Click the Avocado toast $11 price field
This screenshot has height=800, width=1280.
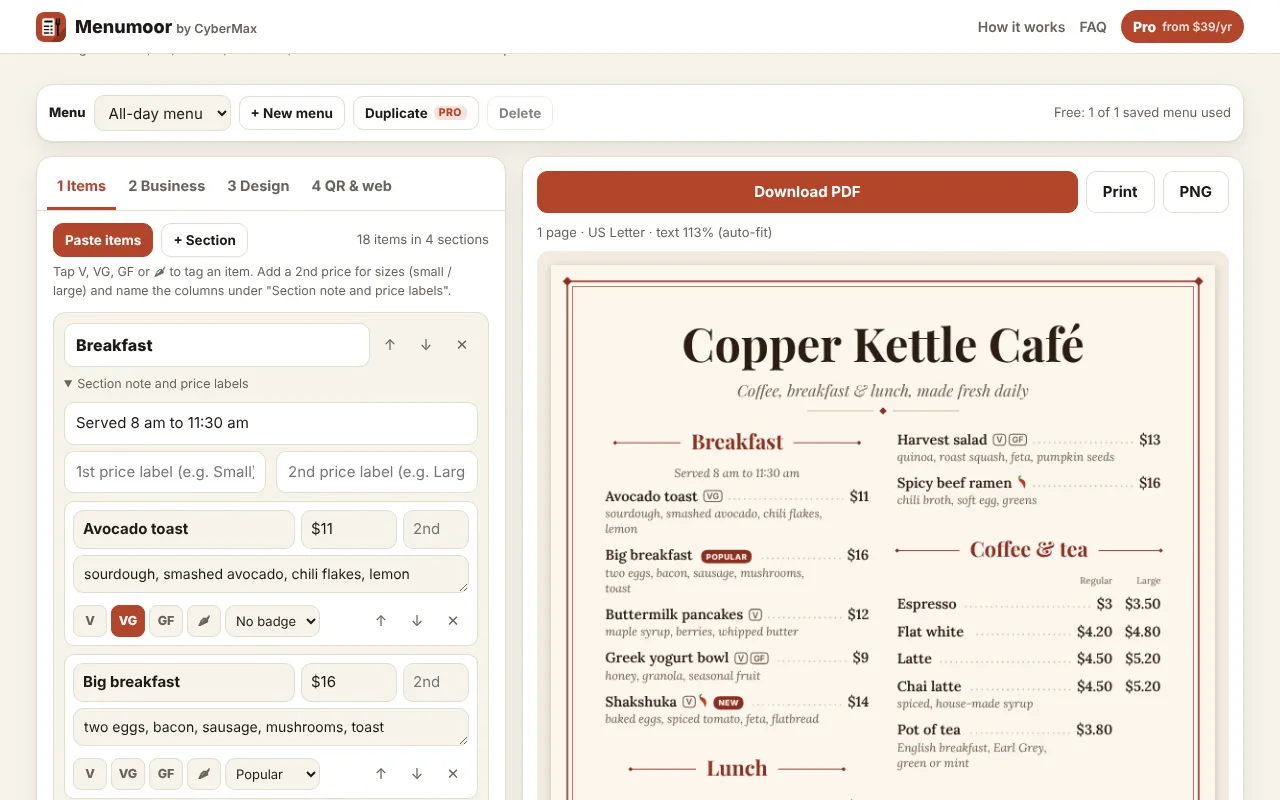pyautogui.click(x=349, y=529)
